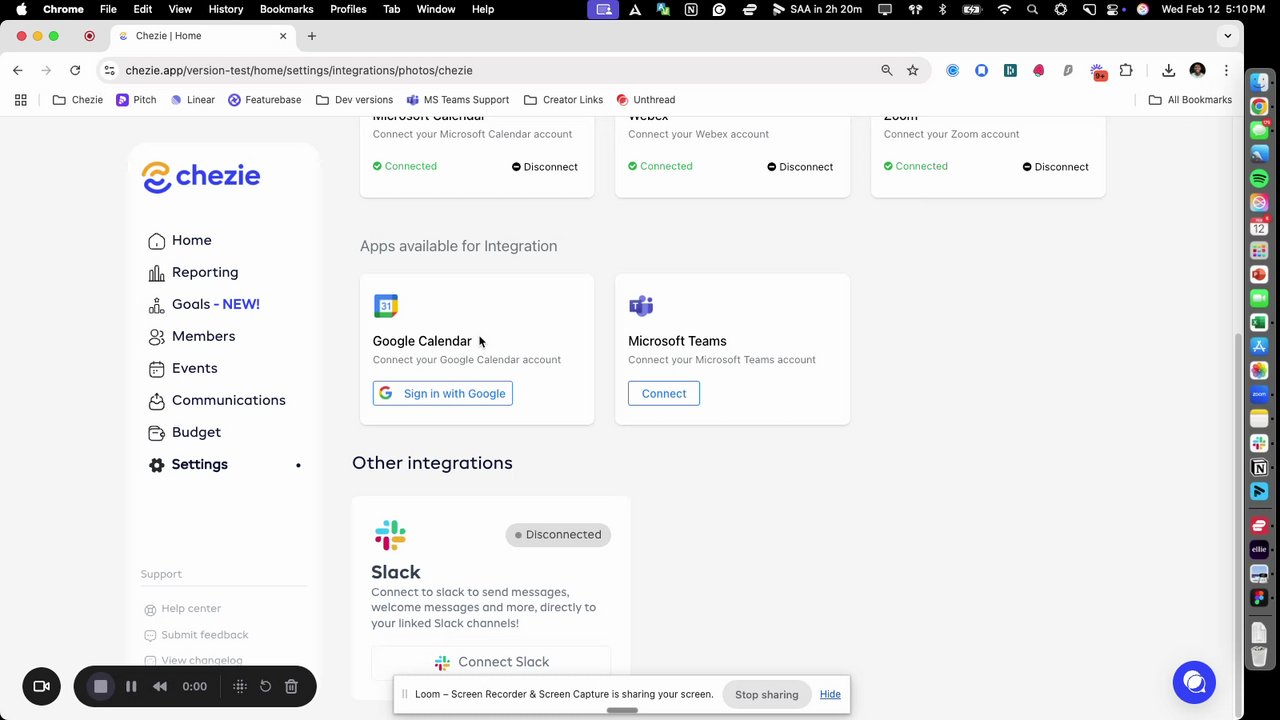The image size is (1280, 720).
Task: Open the Intercom chat bubble
Action: pyautogui.click(x=1194, y=682)
